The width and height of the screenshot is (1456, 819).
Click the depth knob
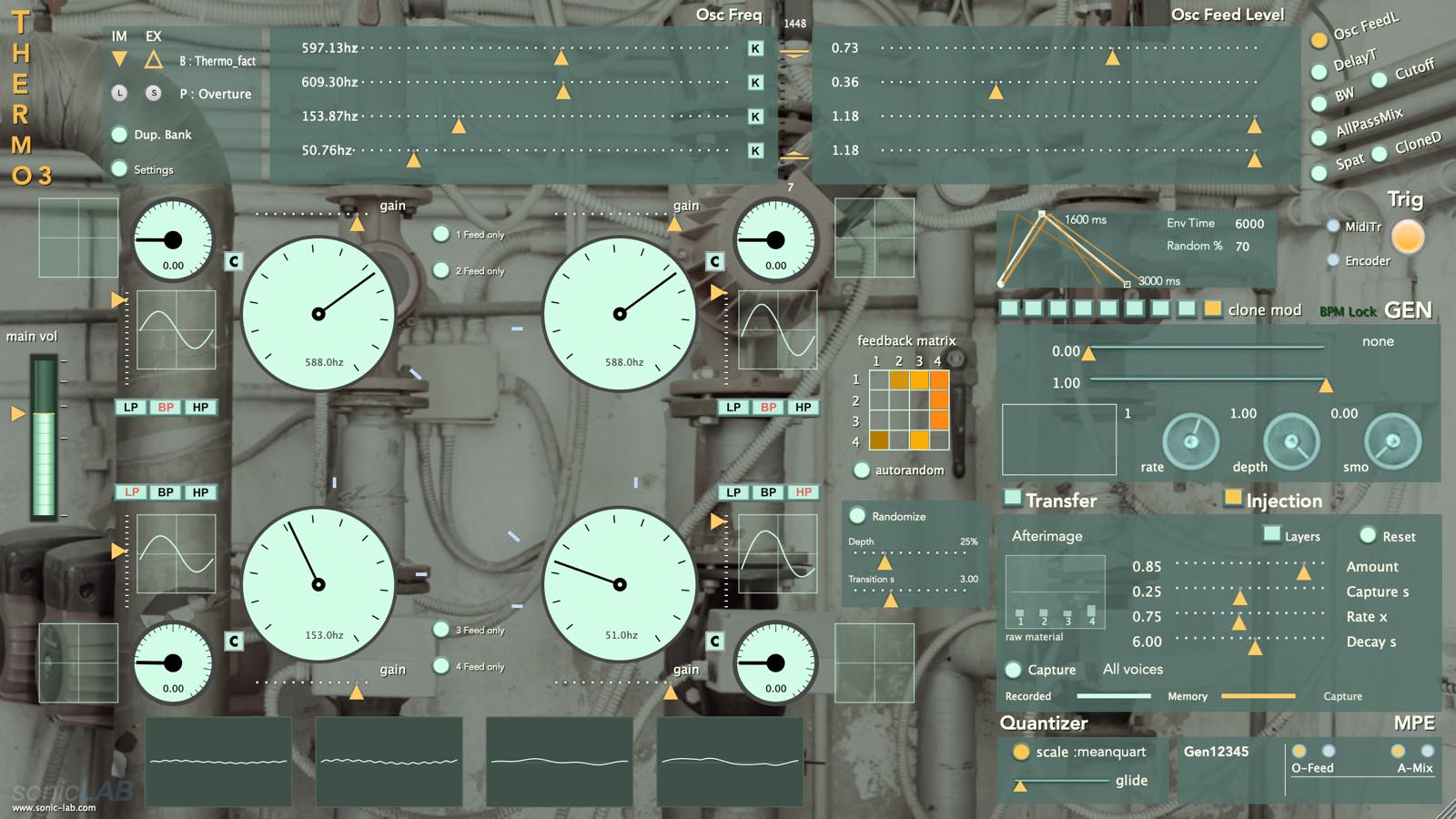pos(1291,441)
